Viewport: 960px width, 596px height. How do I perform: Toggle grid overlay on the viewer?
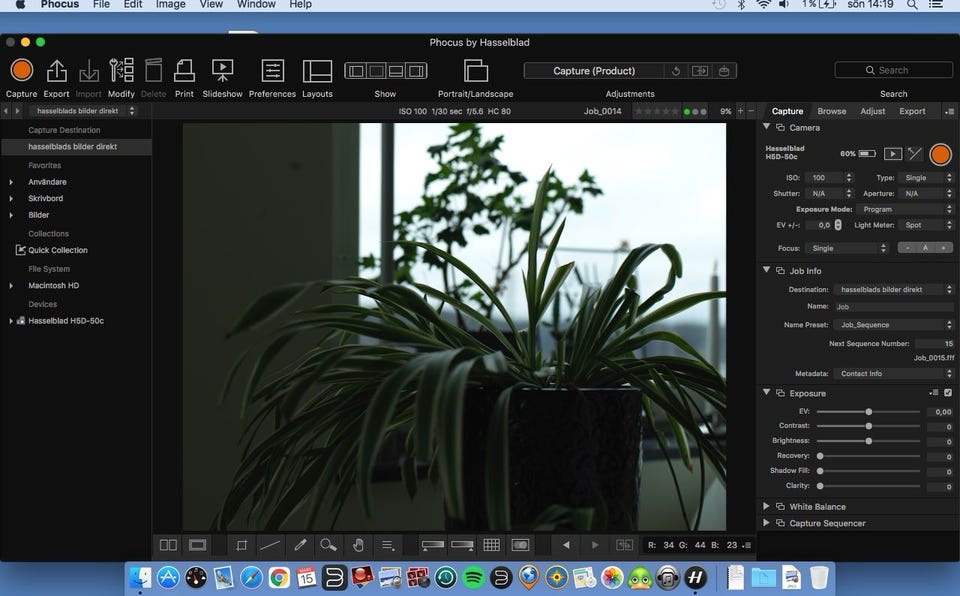(491, 545)
